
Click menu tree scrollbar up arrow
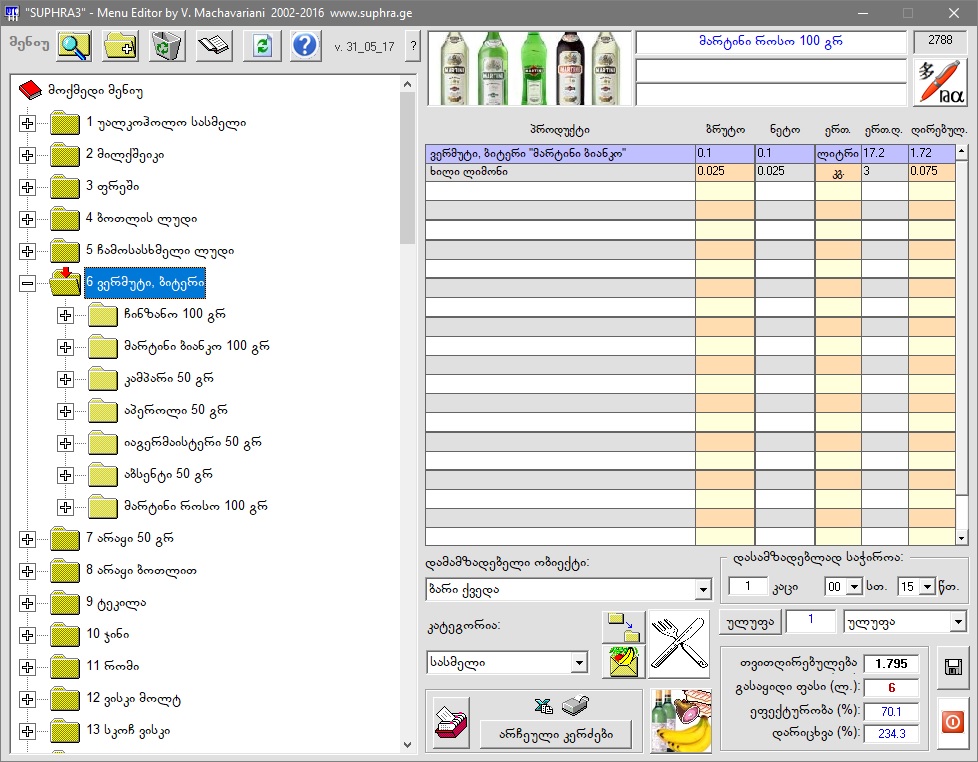pyautogui.click(x=408, y=84)
